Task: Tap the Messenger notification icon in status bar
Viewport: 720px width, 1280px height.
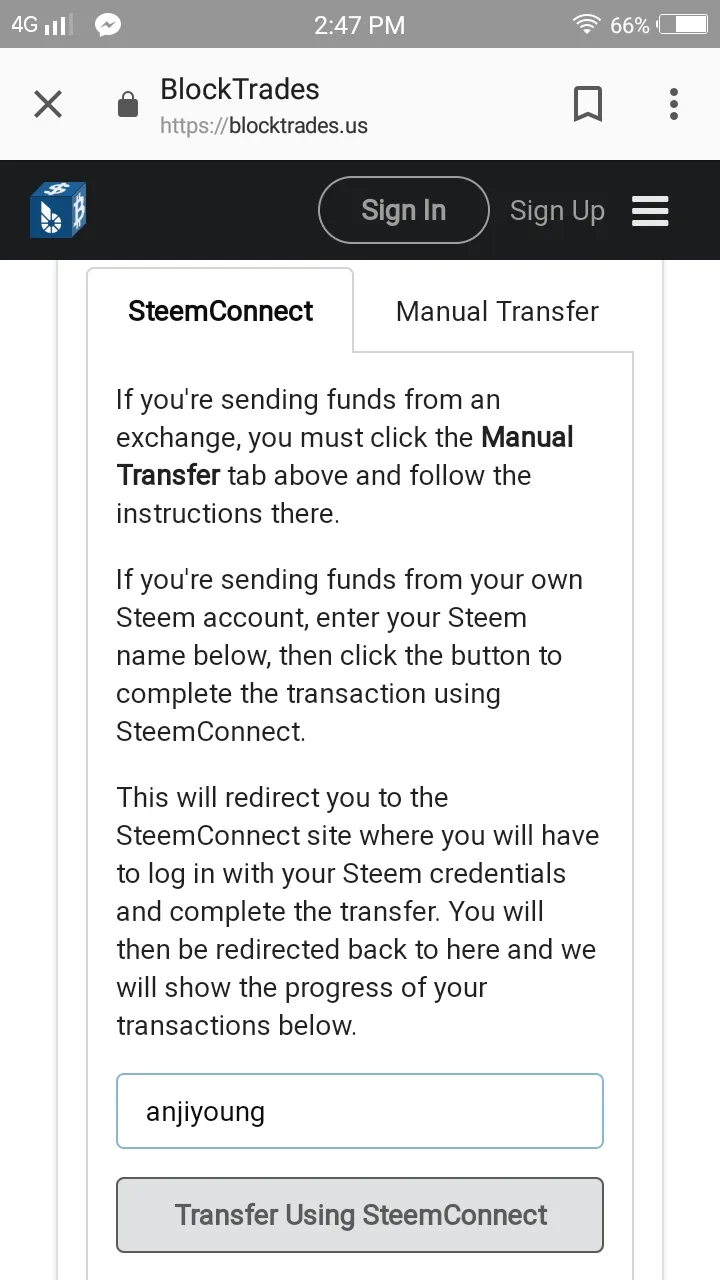Action: pyautogui.click(x=108, y=25)
